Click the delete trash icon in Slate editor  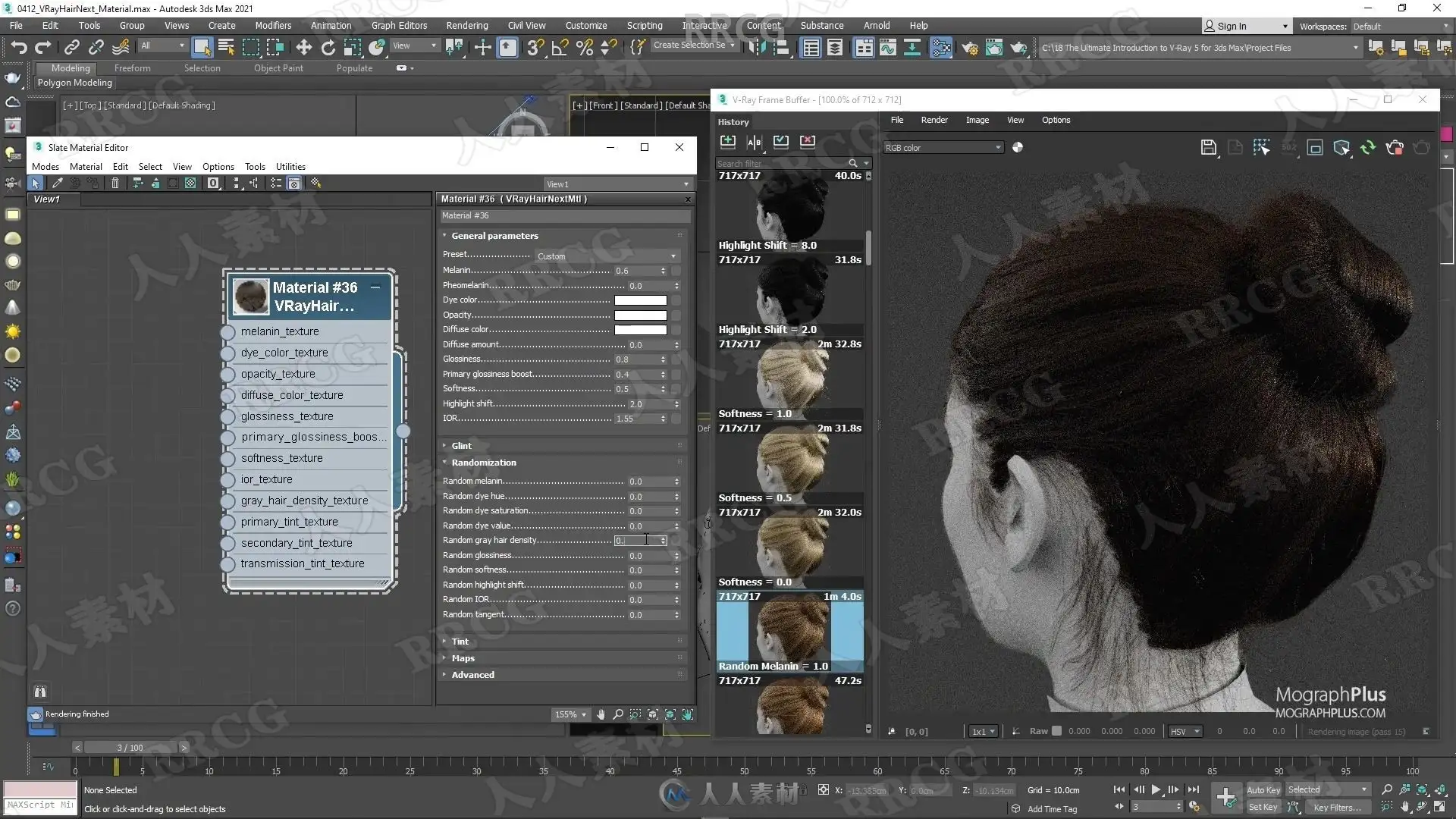[x=115, y=184]
